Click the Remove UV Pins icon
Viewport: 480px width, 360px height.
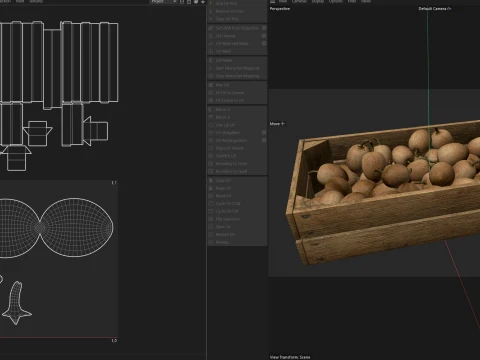pos(211,11)
